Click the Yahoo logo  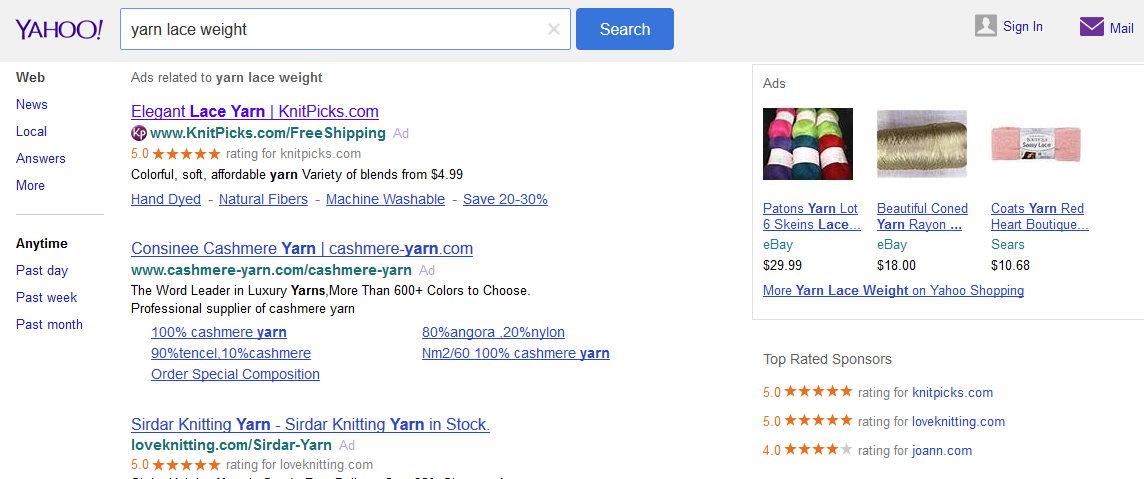(x=59, y=29)
